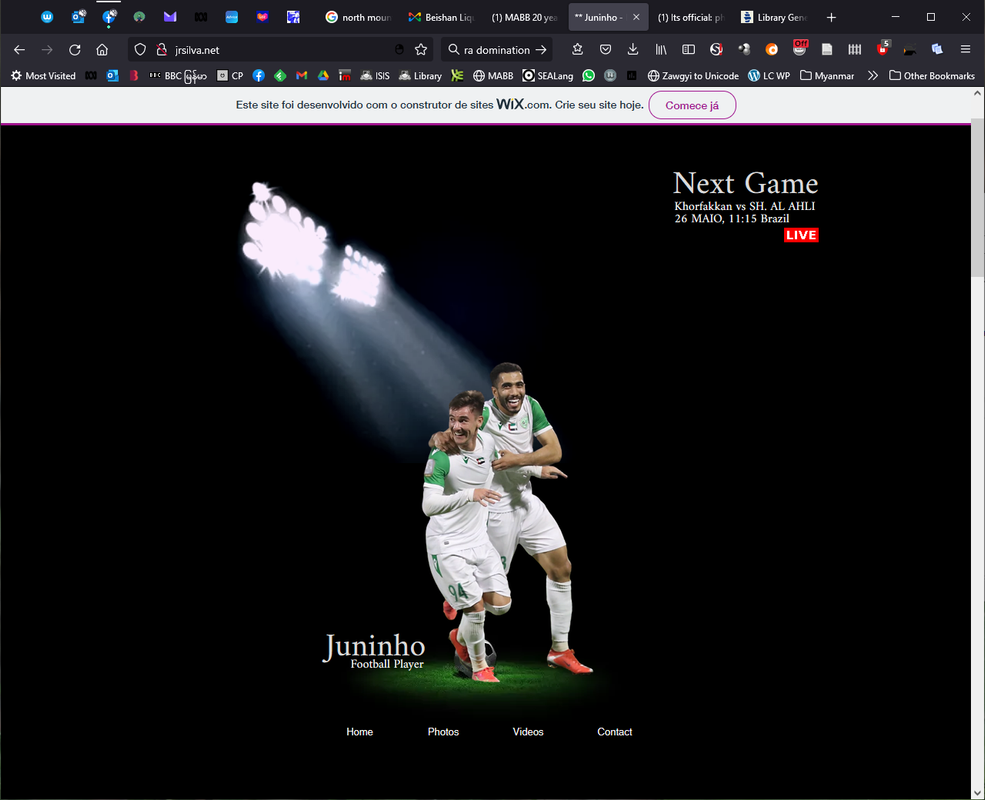Open pinned Proton Mail tab
The height and width of the screenshot is (800, 985).
[x=170, y=17]
